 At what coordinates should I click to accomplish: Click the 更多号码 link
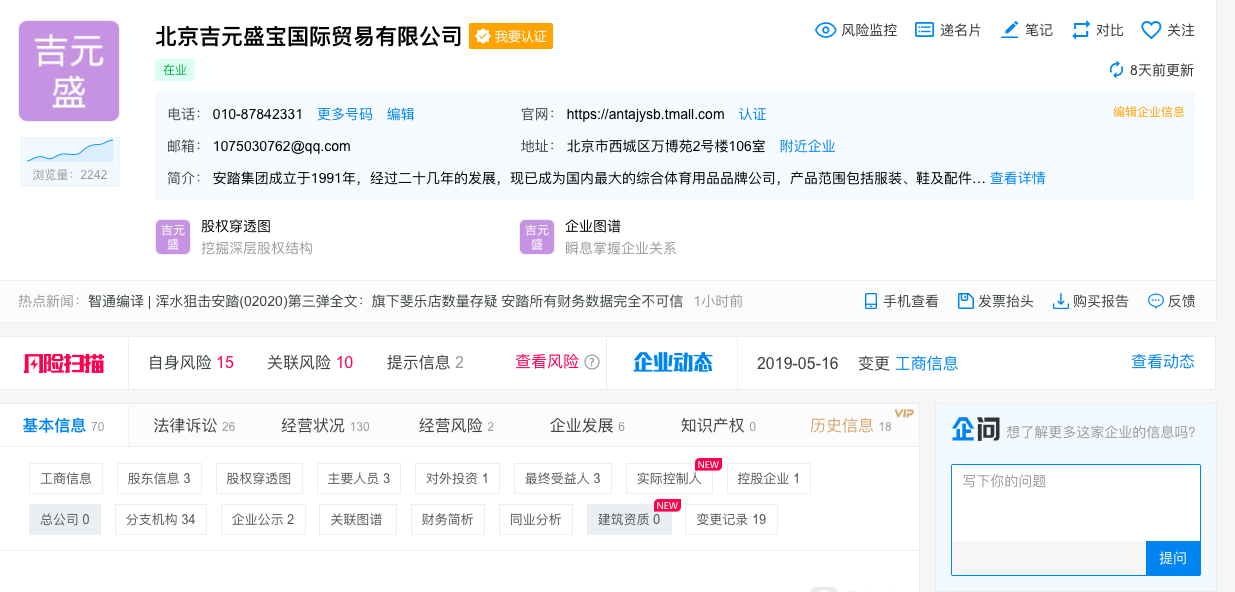[345, 114]
